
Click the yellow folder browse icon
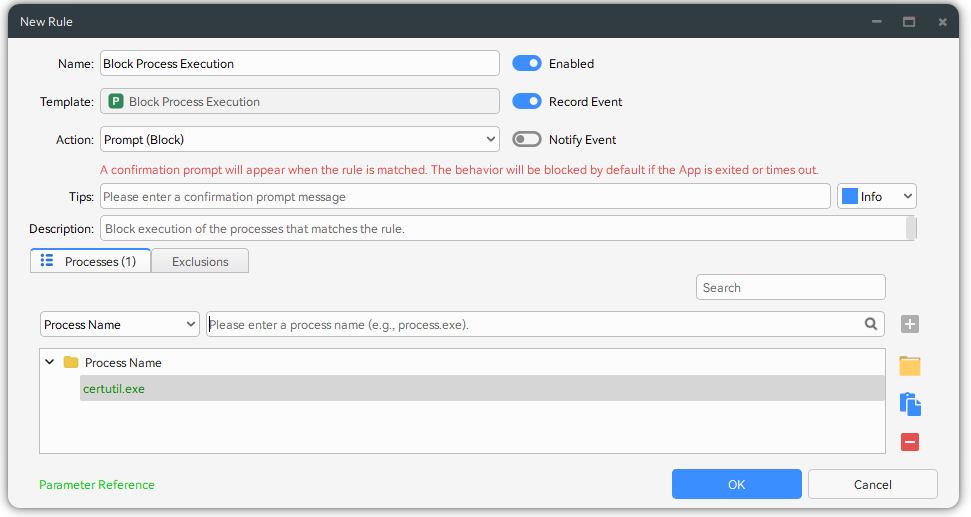909,366
